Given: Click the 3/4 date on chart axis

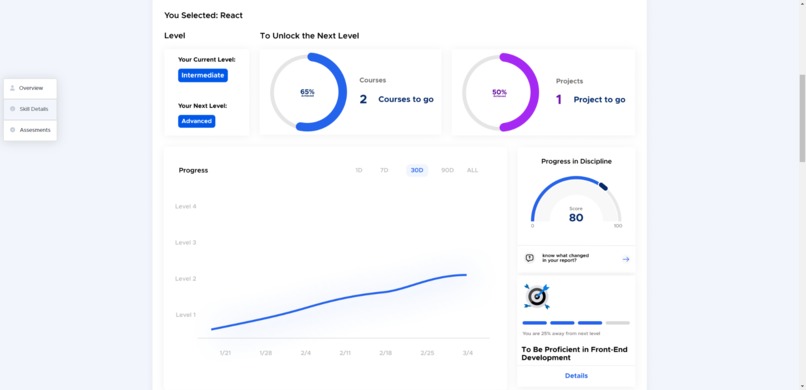Looking at the screenshot, I should (x=467, y=353).
